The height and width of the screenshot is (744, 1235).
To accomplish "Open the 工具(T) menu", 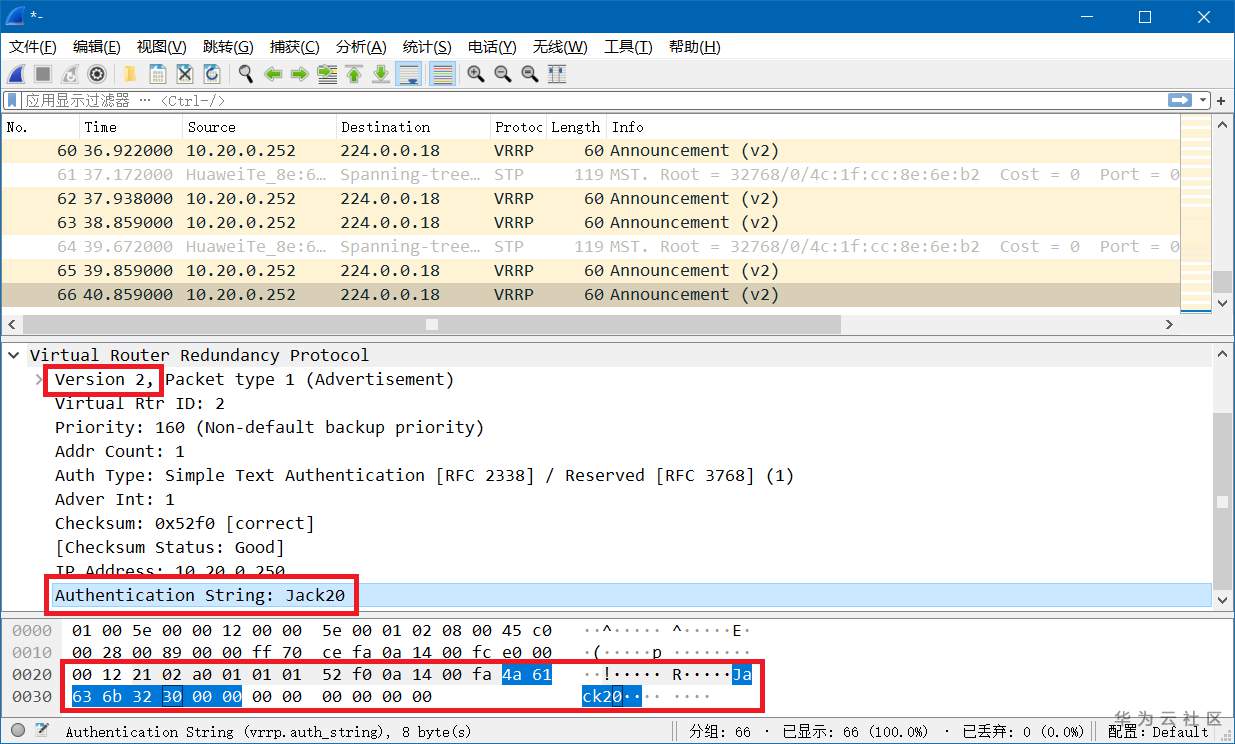I will [x=628, y=47].
